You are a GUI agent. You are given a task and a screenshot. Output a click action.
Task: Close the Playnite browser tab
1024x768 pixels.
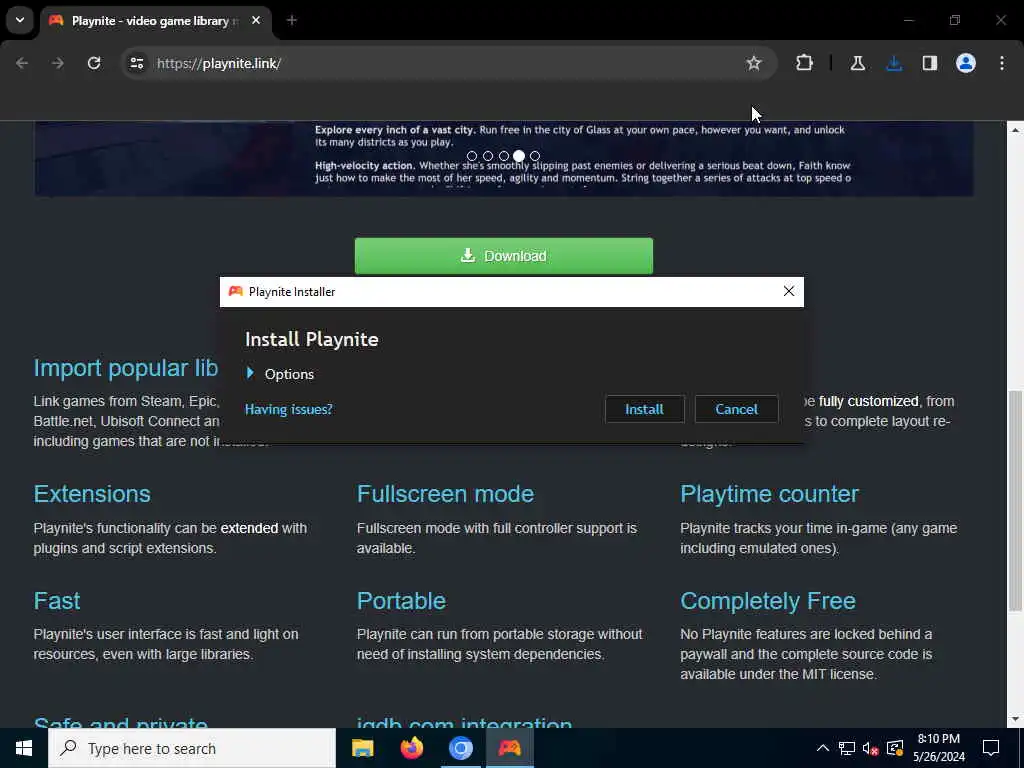point(256,21)
